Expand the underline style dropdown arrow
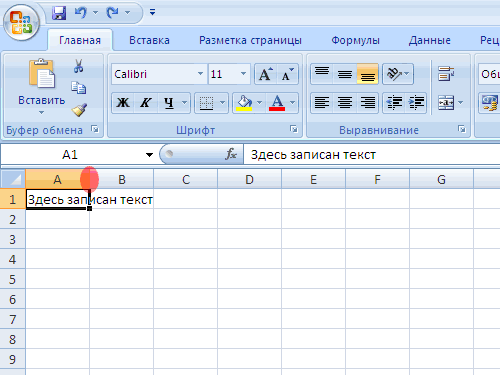Screen dimensions: 500x375 click(185, 103)
